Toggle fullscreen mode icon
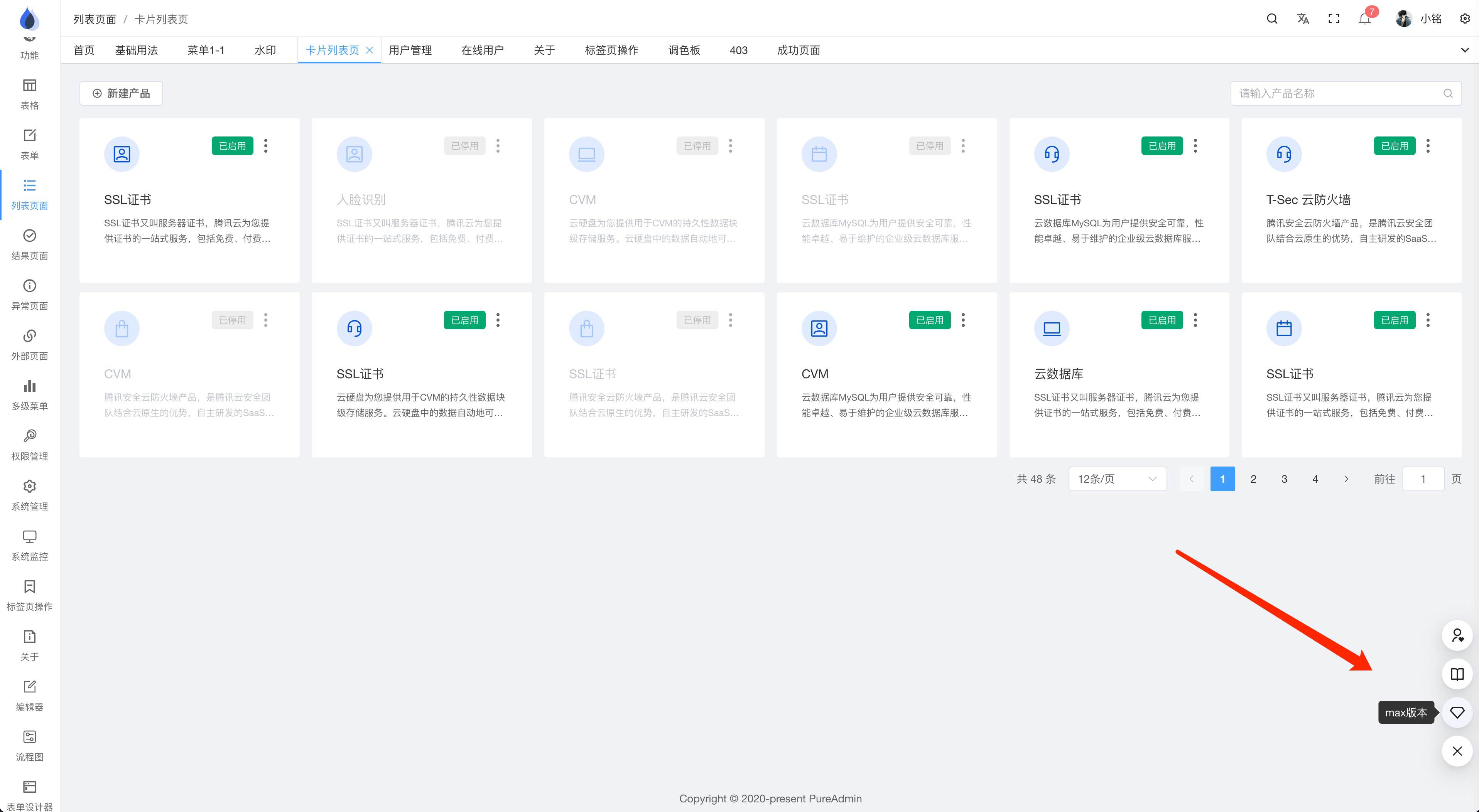Image resolution: width=1479 pixels, height=812 pixels. 1334,19
